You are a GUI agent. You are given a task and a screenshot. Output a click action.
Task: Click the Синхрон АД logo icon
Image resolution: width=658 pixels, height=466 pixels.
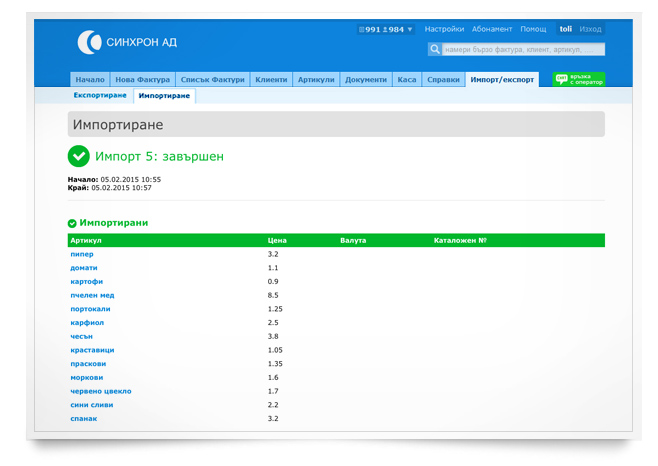tap(89, 41)
